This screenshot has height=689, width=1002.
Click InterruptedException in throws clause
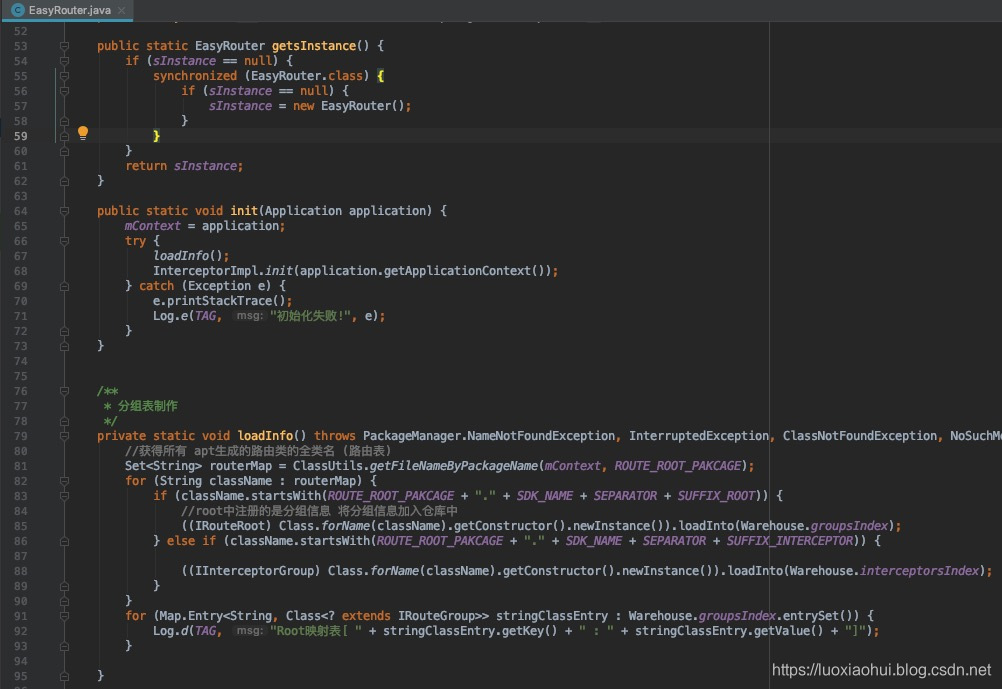[x=698, y=436]
